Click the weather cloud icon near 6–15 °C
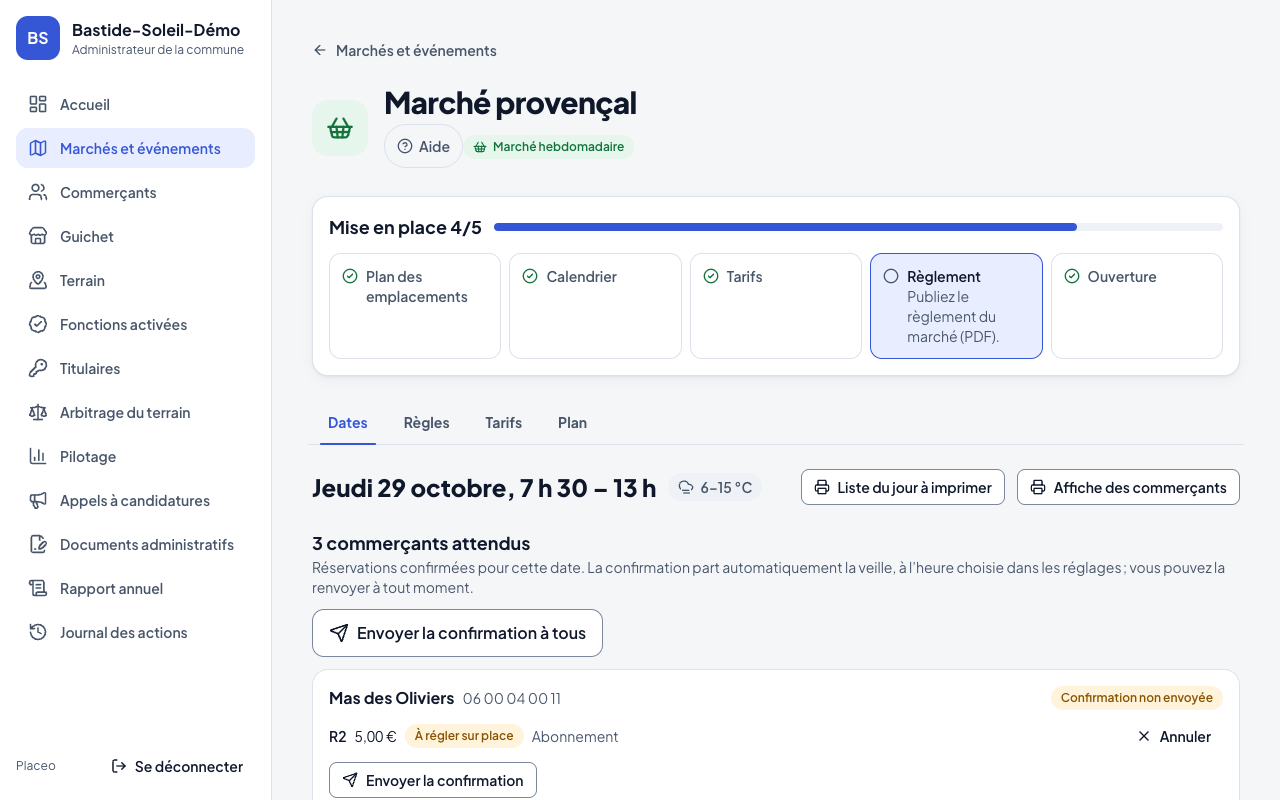1280x800 pixels. tap(686, 487)
